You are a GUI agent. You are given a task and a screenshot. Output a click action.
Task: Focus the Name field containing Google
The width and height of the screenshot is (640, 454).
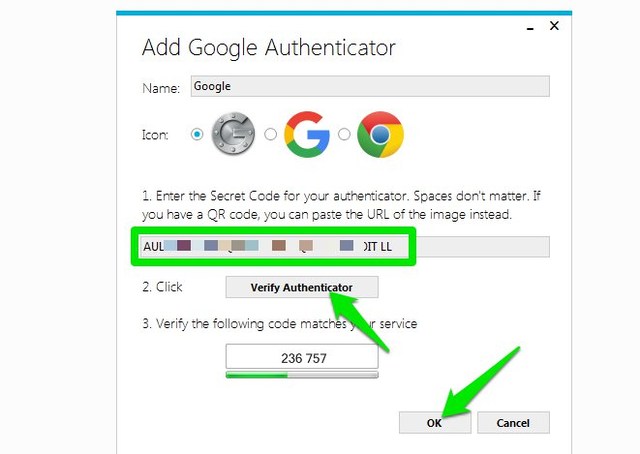(370, 86)
